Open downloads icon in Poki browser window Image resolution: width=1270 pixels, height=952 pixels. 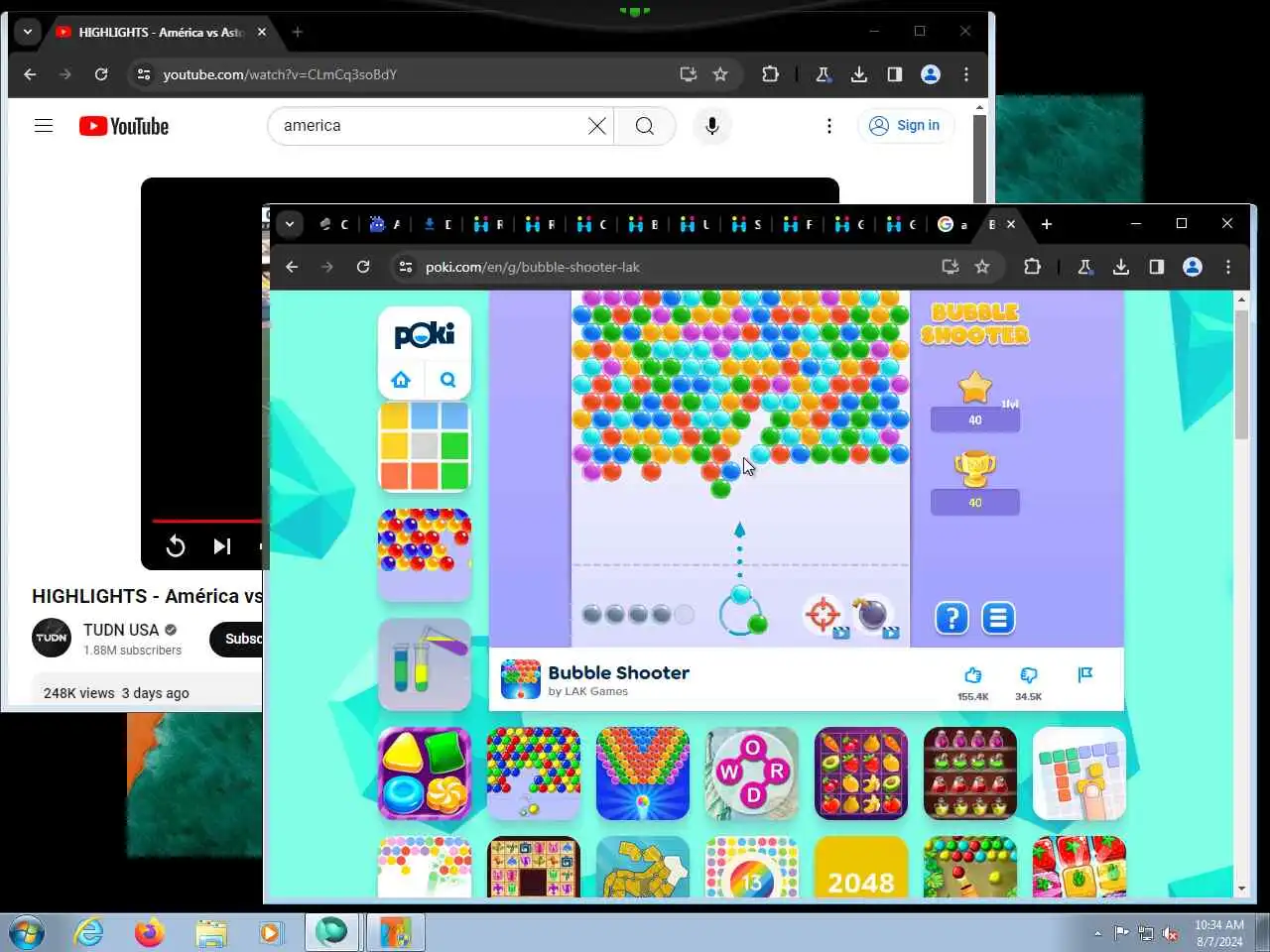click(x=1121, y=267)
